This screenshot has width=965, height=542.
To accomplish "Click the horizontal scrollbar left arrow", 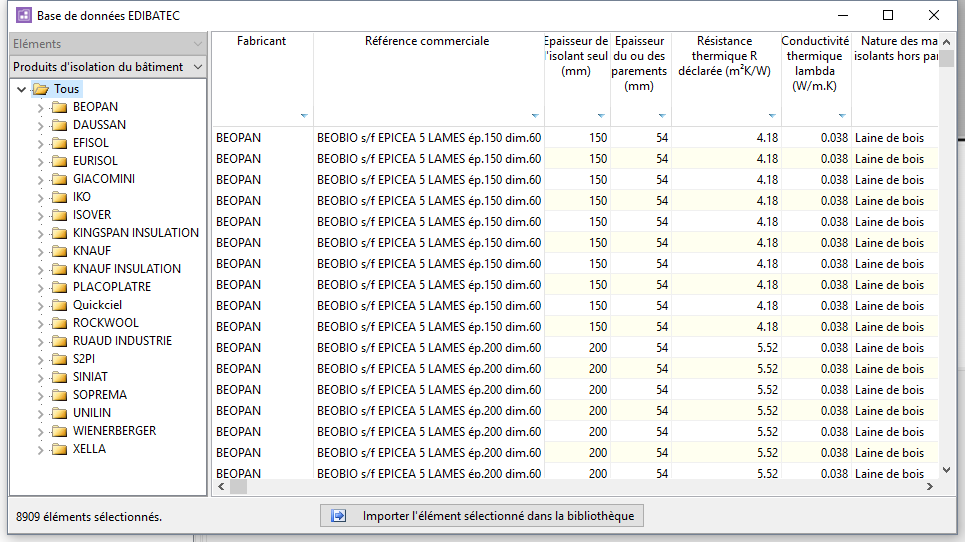I will (222, 487).
